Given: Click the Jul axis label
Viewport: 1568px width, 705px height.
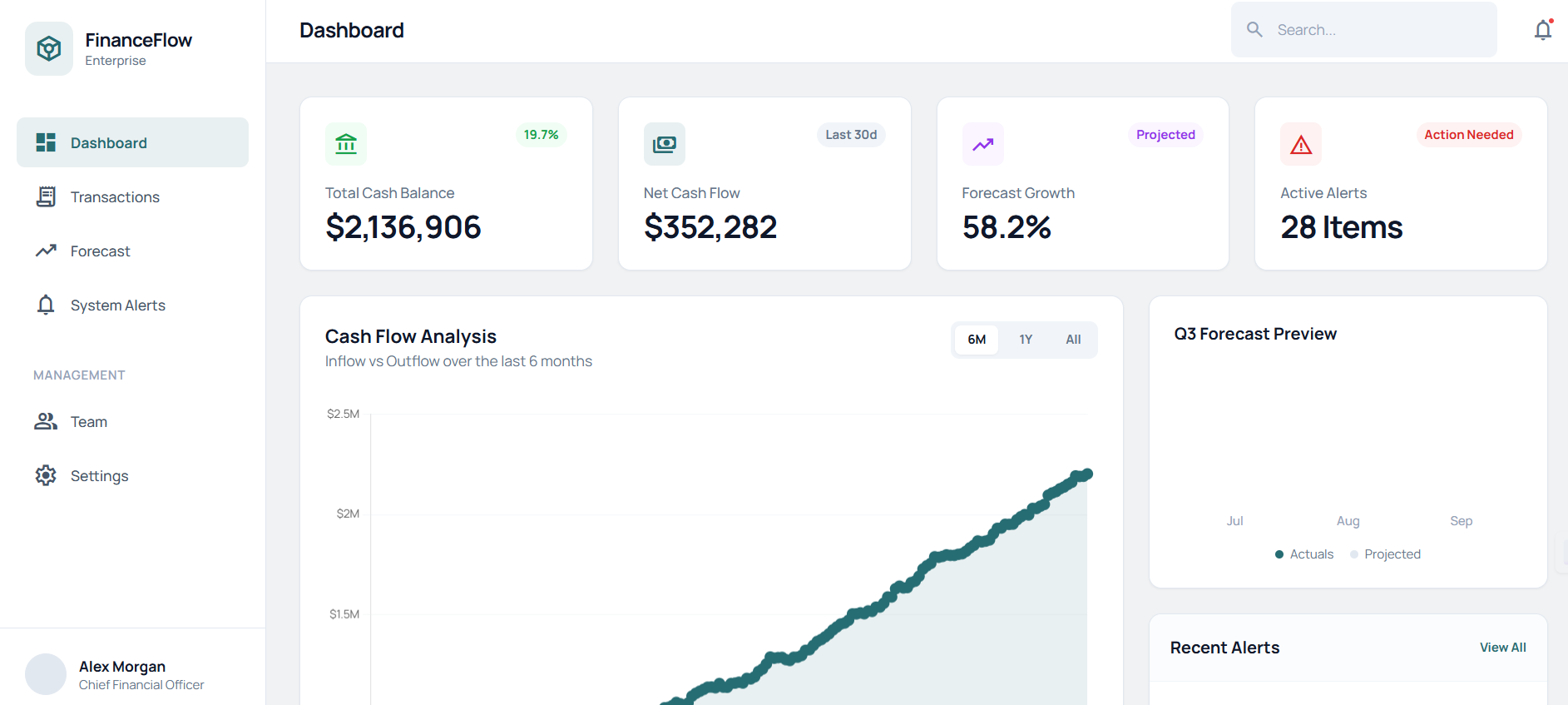Looking at the screenshot, I should pos(1234,521).
